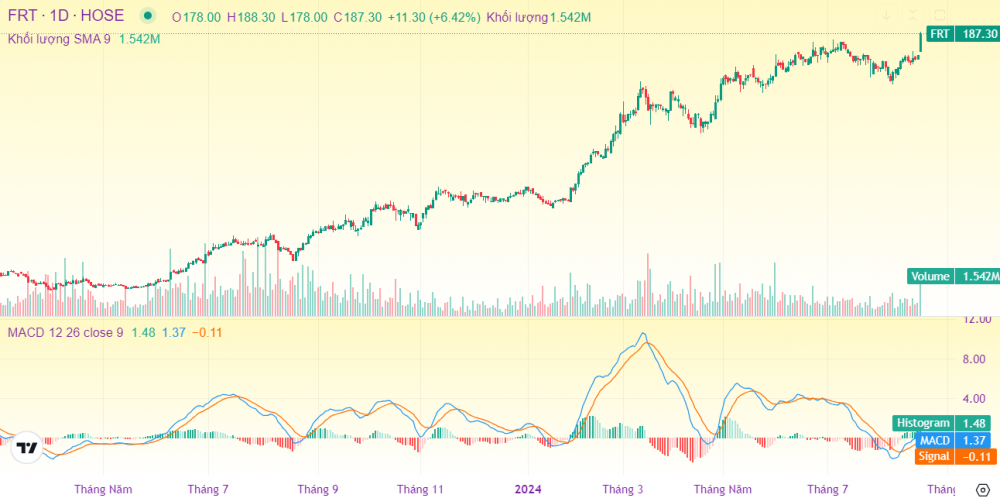Click the close price C187.30 value
The height and width of the screenshot is (498, 1000).
[x=357, y=18]
